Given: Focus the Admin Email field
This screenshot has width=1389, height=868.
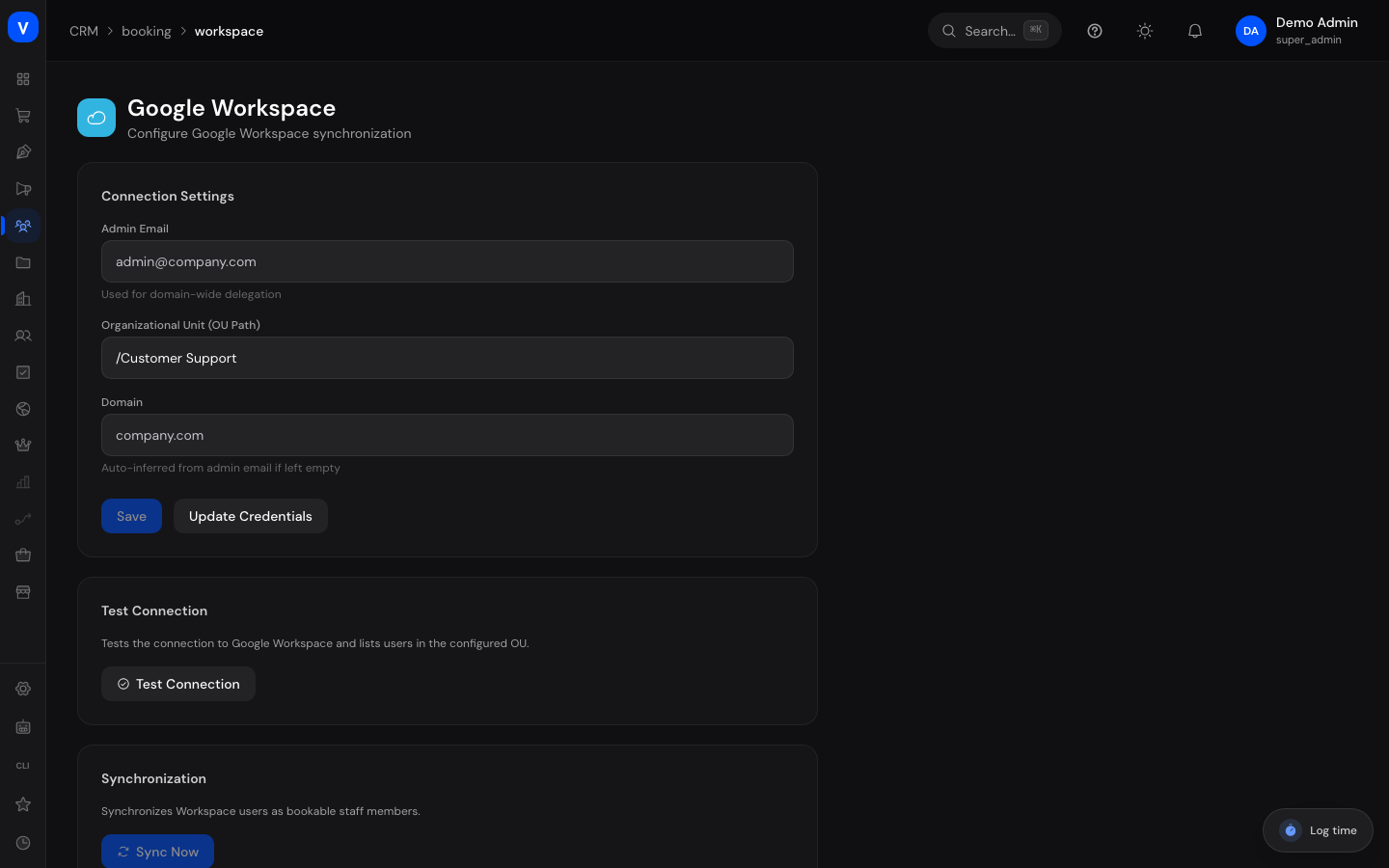Looking at the screenshot, I should [448, 261].
